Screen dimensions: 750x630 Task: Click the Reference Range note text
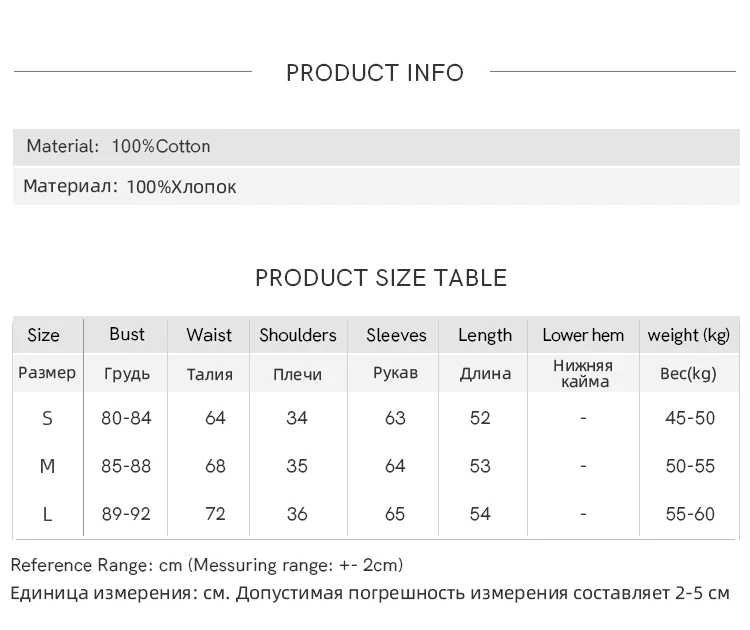tap(207, 566)
